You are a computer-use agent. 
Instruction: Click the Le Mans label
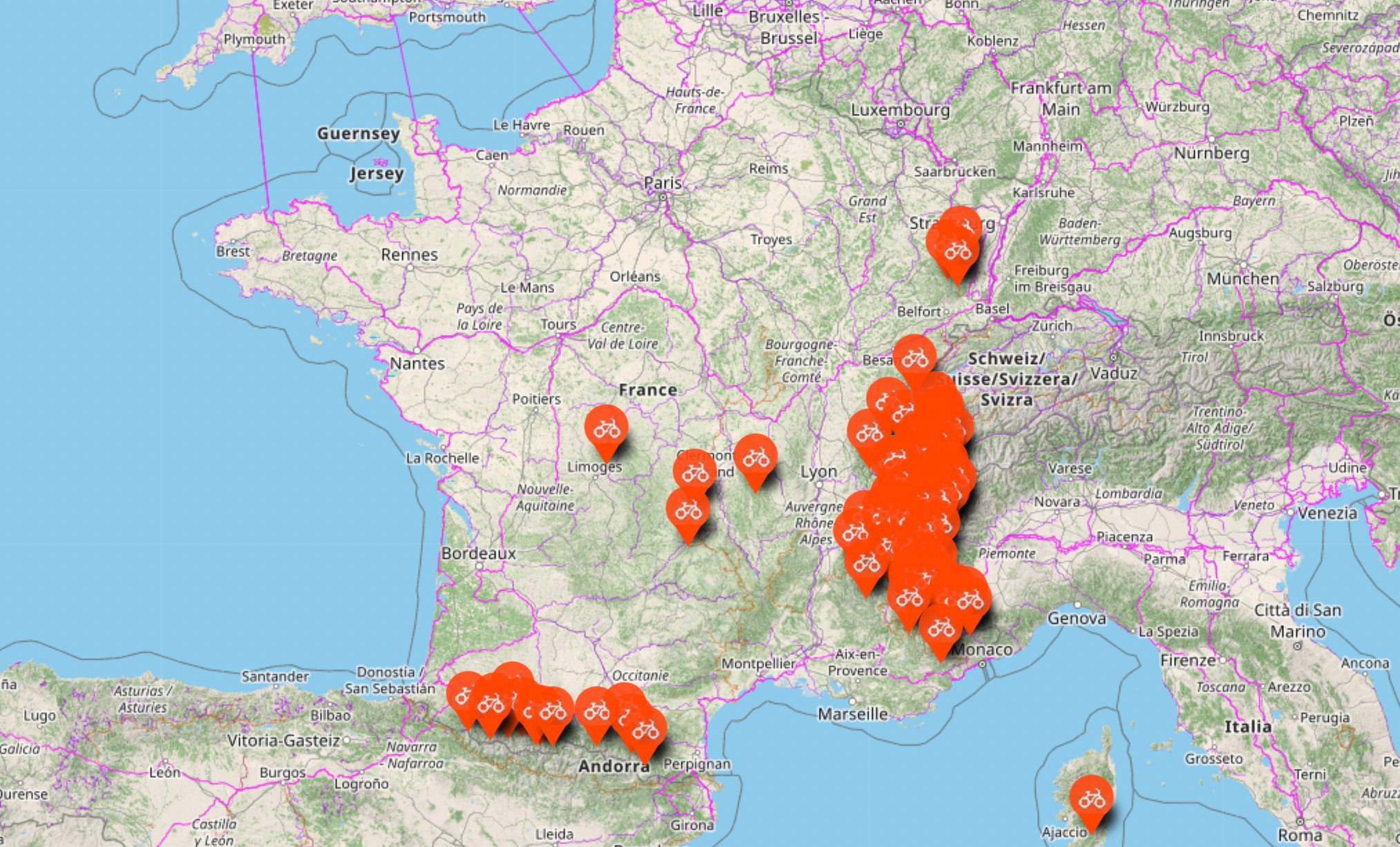coord(527,288)
